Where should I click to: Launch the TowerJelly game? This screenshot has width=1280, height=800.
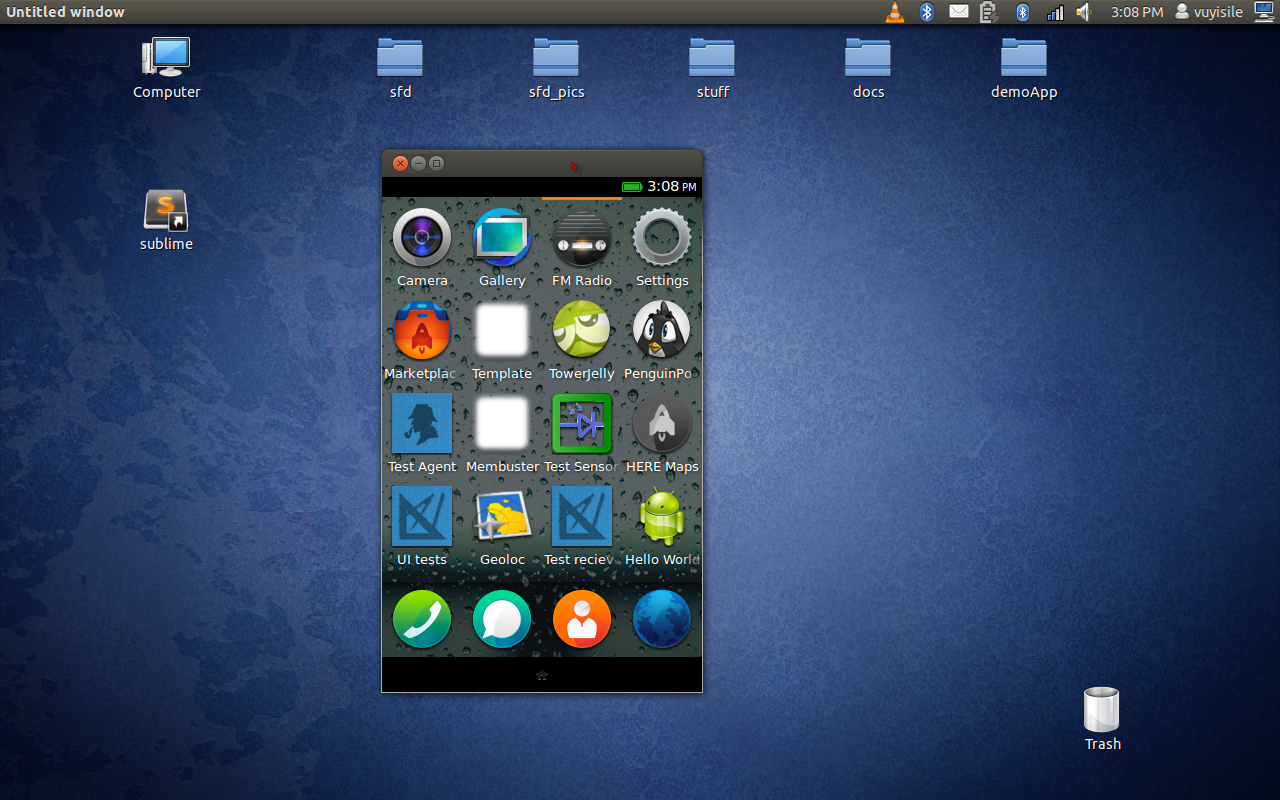tap(582, 331)
